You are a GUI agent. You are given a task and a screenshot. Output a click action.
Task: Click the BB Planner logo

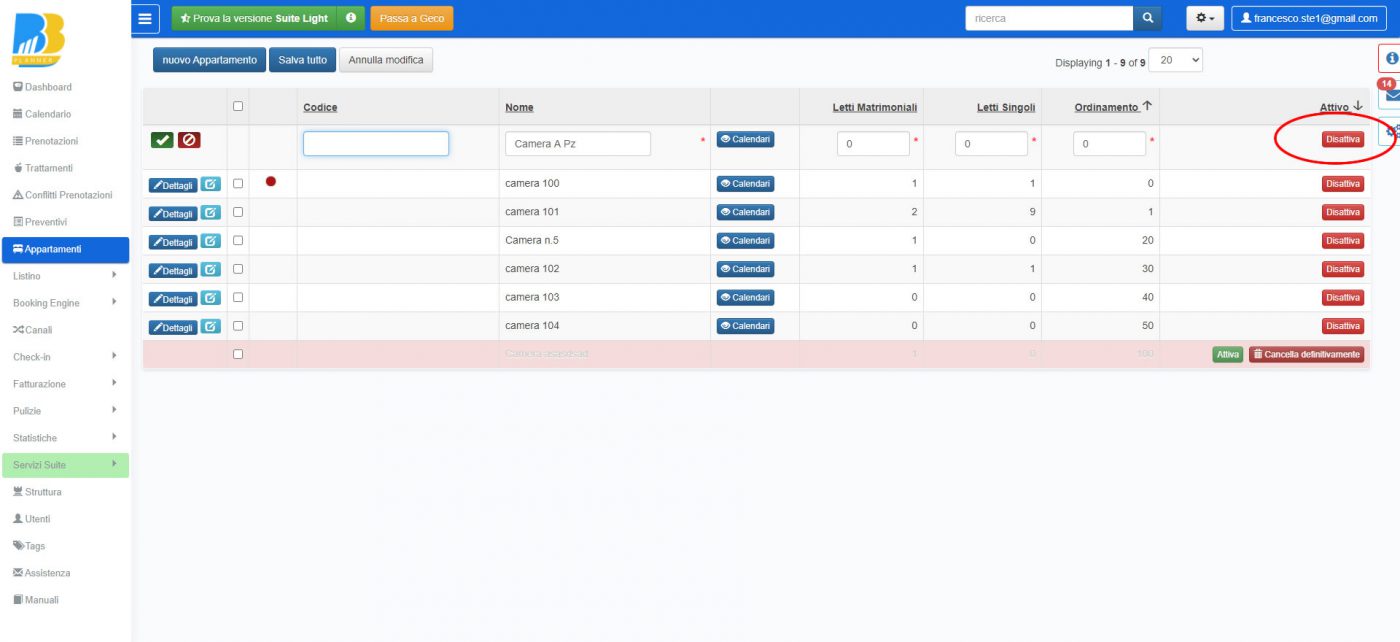coord(40,39)
